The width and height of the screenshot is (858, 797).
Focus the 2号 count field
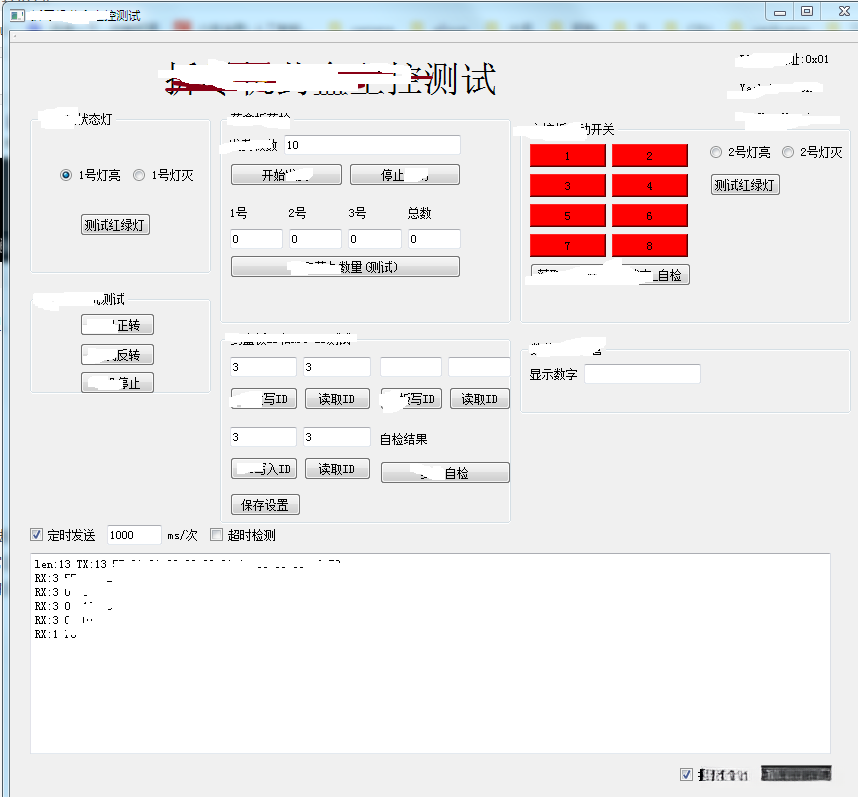click(315, 239)
